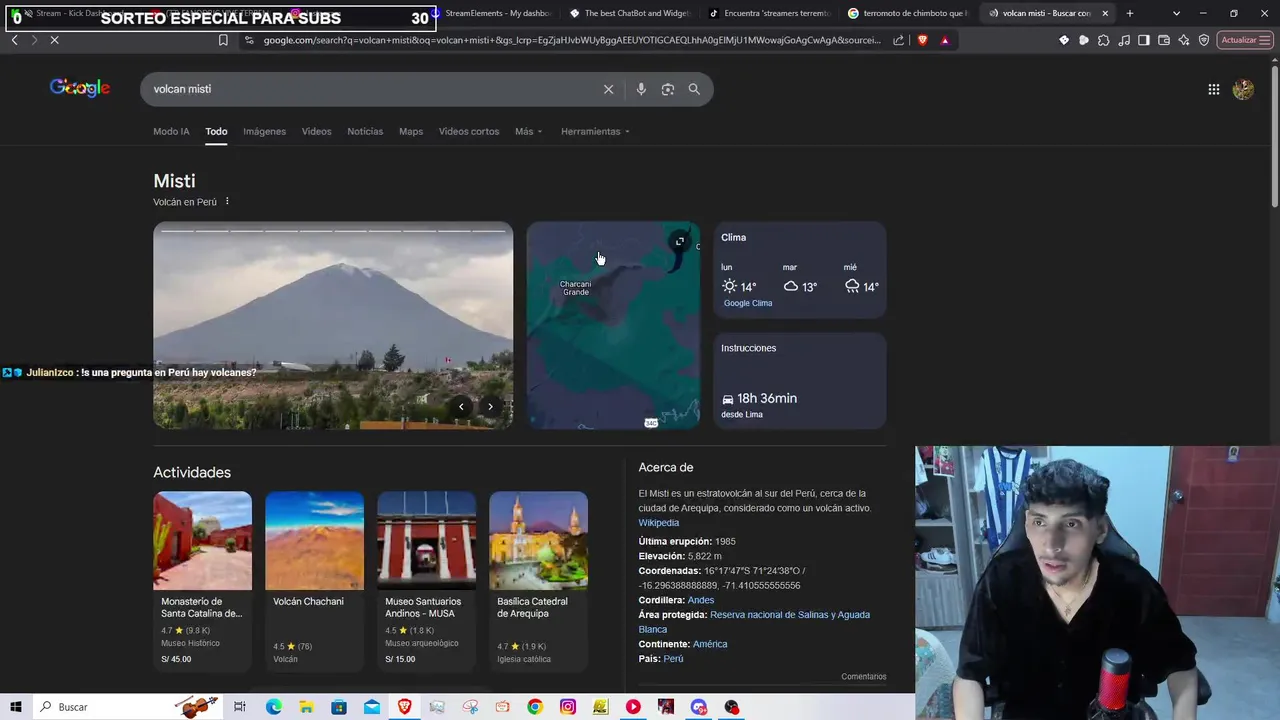Screen dimensions: 1280x720
Task: Open Google account profile avatar
Action: click(1243, 89)
